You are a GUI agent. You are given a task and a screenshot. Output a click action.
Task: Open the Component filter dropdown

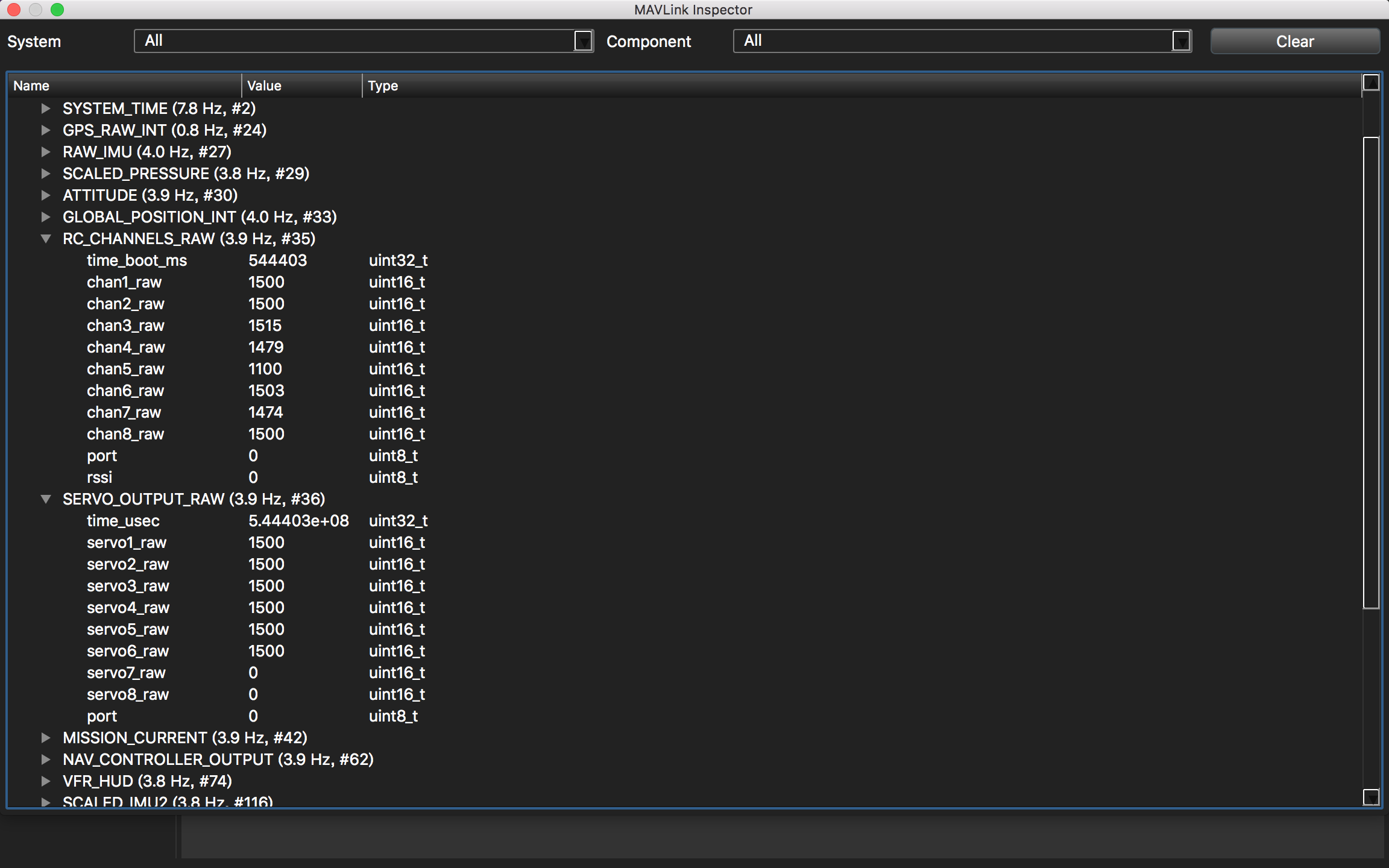tap(962, 41)
